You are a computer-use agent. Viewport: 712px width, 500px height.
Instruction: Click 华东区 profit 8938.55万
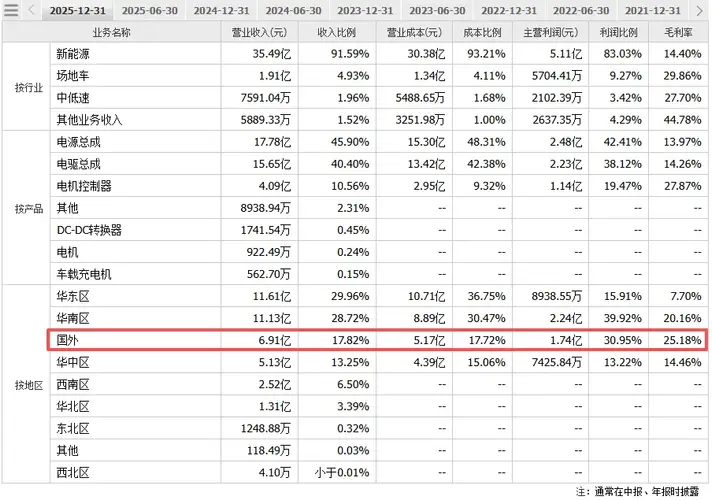(556, 296)
